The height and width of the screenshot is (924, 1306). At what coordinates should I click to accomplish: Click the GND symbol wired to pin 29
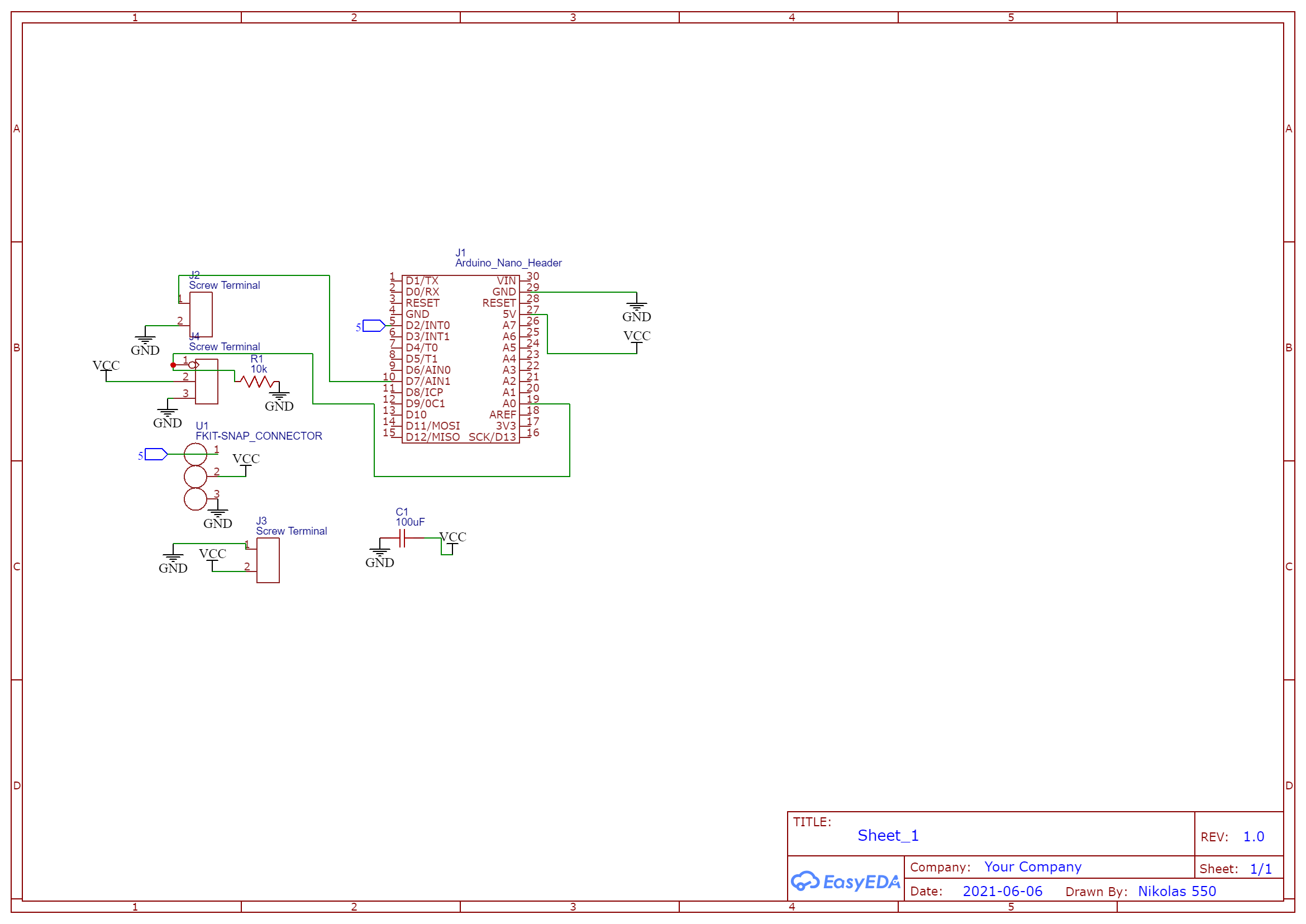tap(636, 310)
